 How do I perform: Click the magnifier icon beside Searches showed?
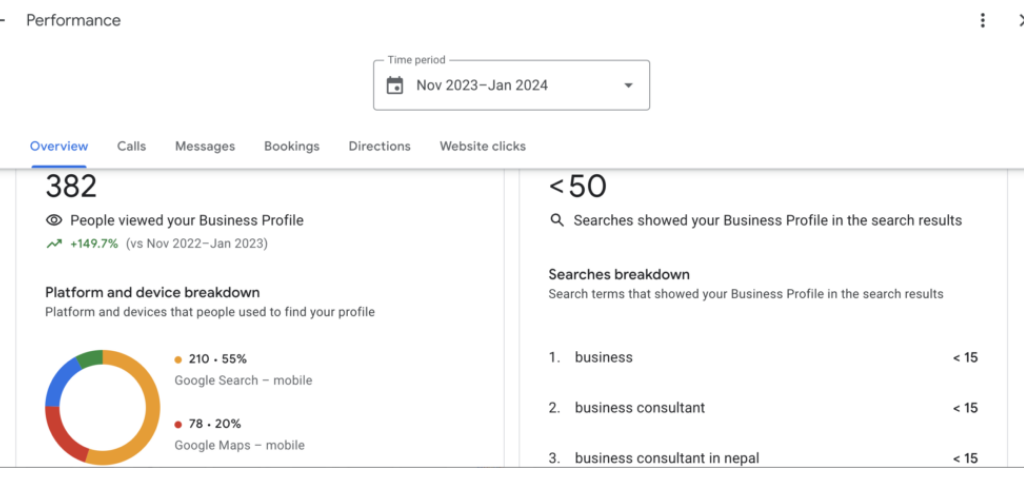point(557,220)
